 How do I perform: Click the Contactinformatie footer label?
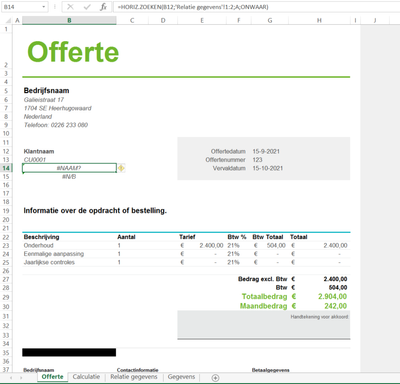pos(137,370)
